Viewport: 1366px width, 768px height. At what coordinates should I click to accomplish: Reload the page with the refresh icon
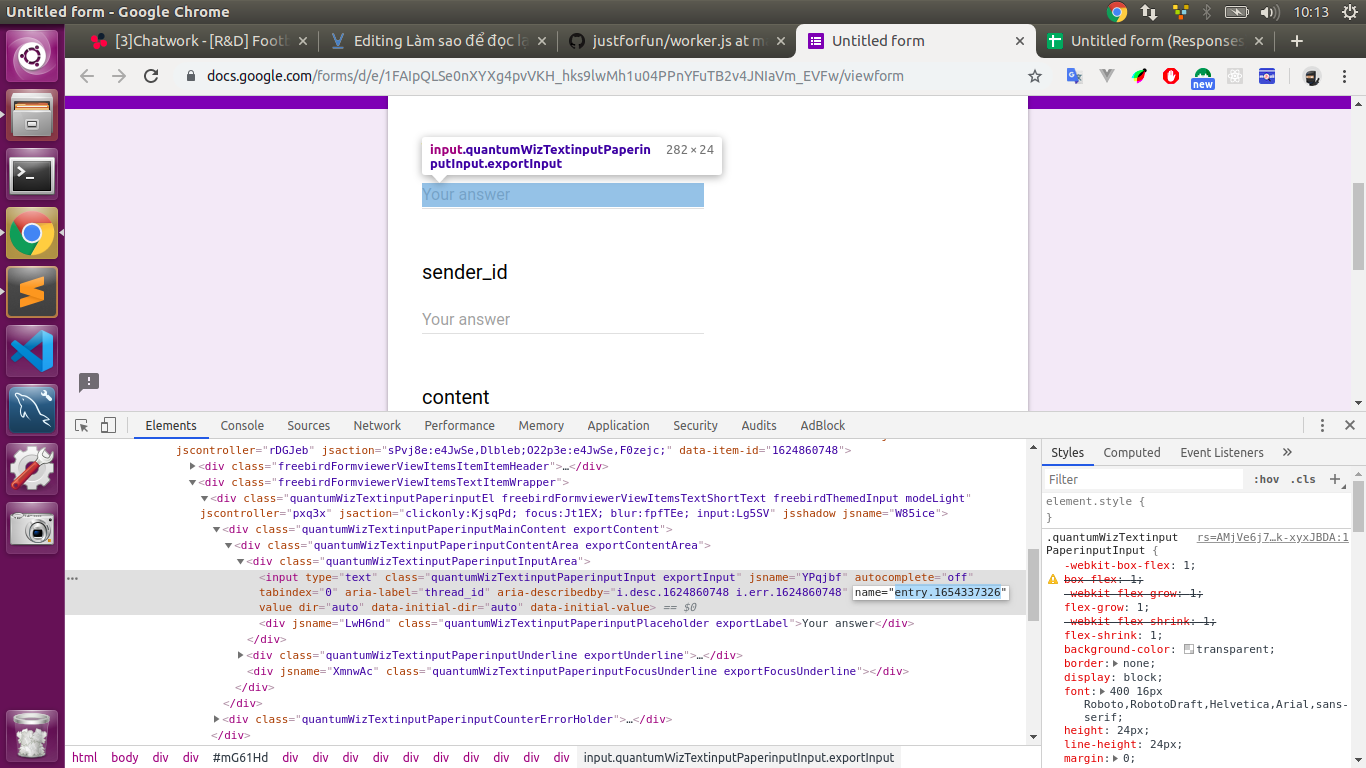point(152,76)
